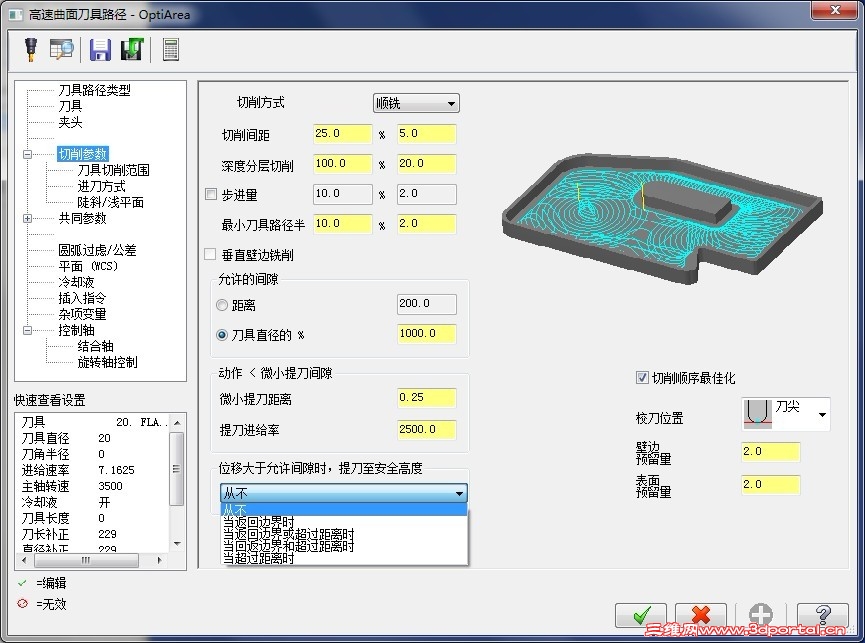Open 平面 (WCS) tree page

click(x=88, y=266)
